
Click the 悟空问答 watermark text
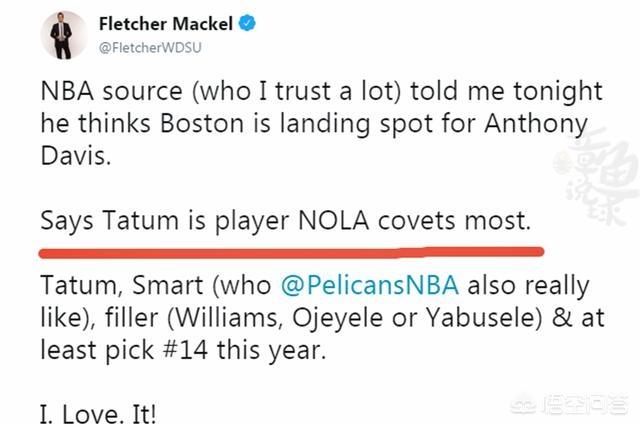[584, 403]
